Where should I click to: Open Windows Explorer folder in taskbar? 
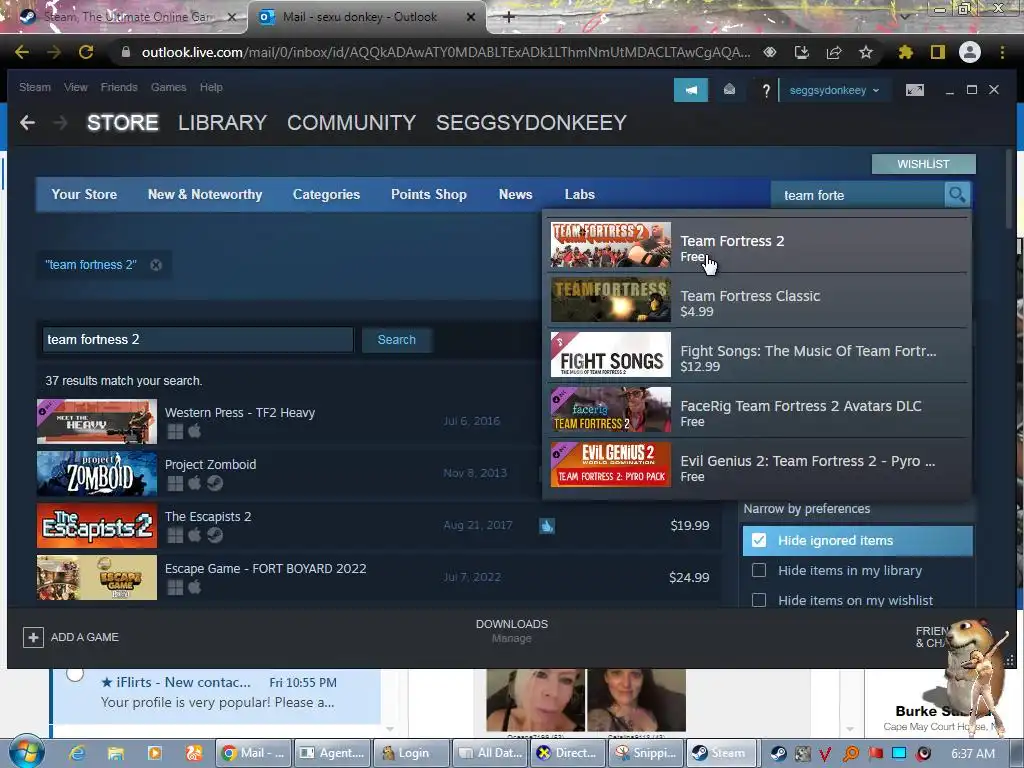pyautogui.click(x=116, y=753)
